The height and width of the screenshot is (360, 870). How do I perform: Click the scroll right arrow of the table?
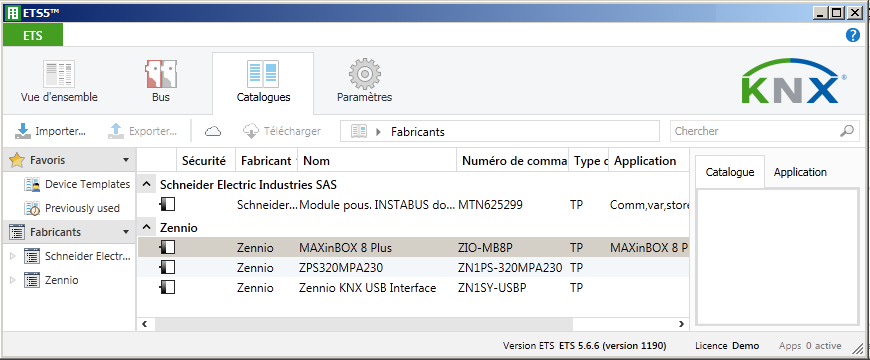pyautogui.click(x=681, y=323)
